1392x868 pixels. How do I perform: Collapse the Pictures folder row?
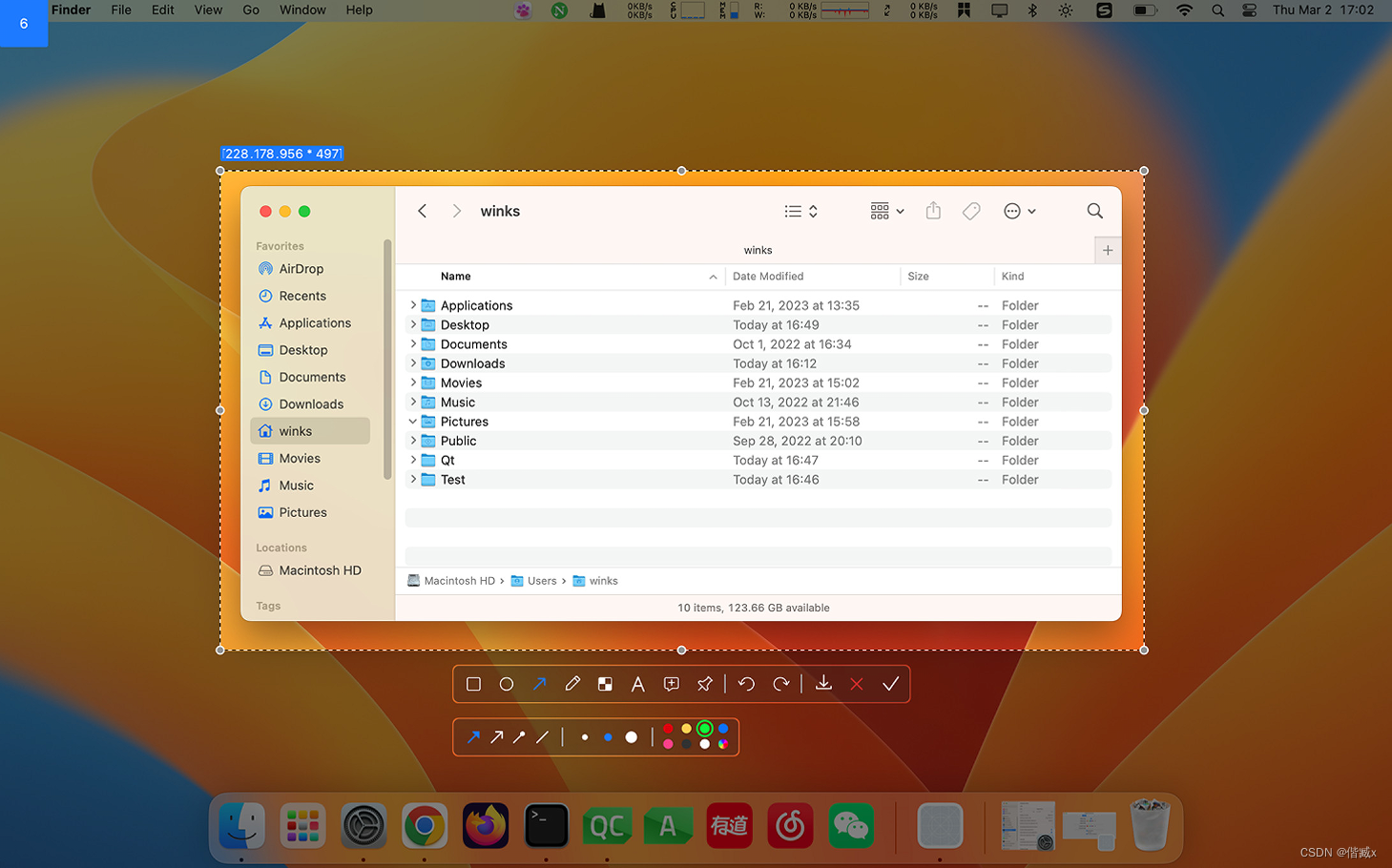pos(413,422)
